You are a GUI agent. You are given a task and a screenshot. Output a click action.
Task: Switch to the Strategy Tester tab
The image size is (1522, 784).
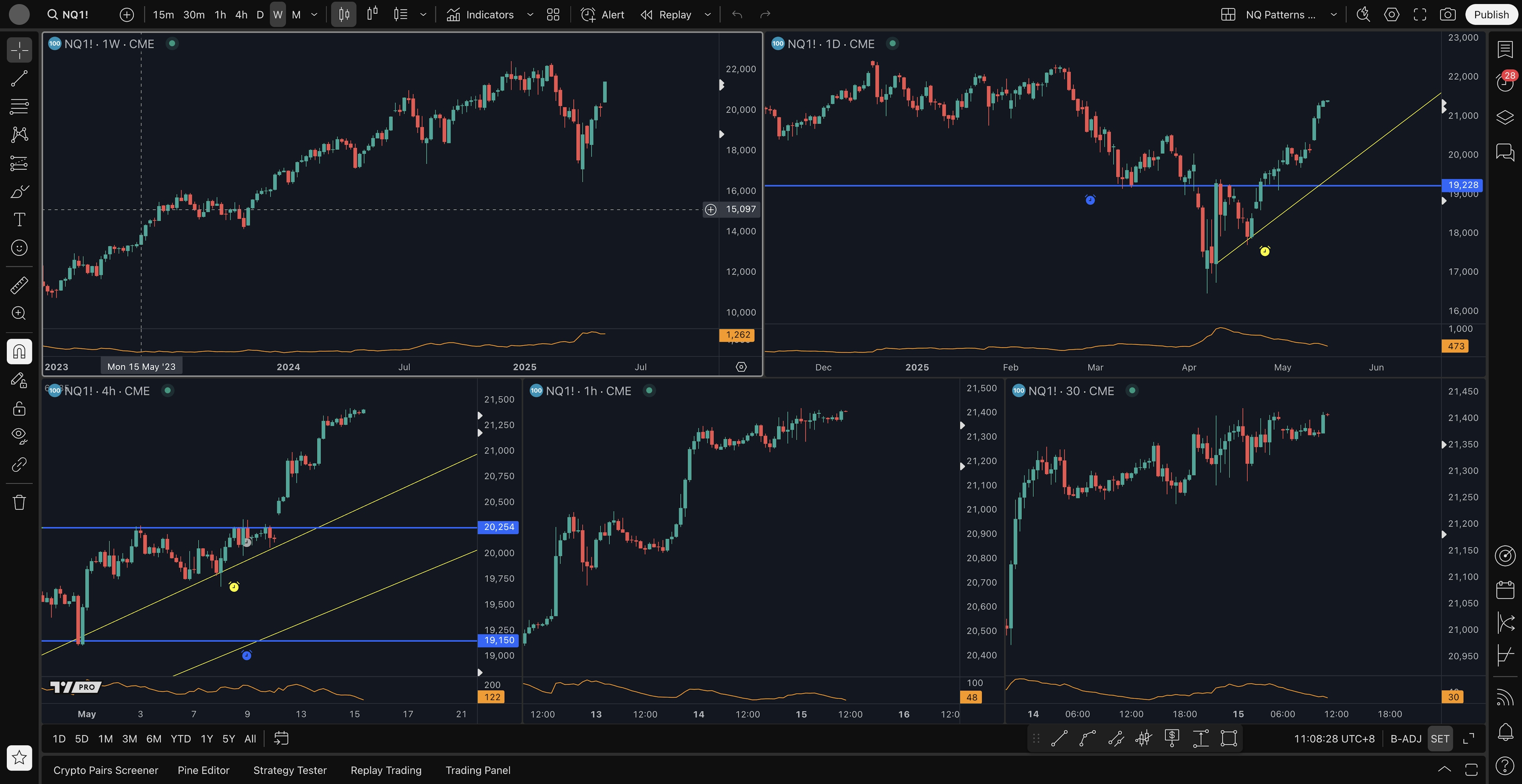(289, 770)
